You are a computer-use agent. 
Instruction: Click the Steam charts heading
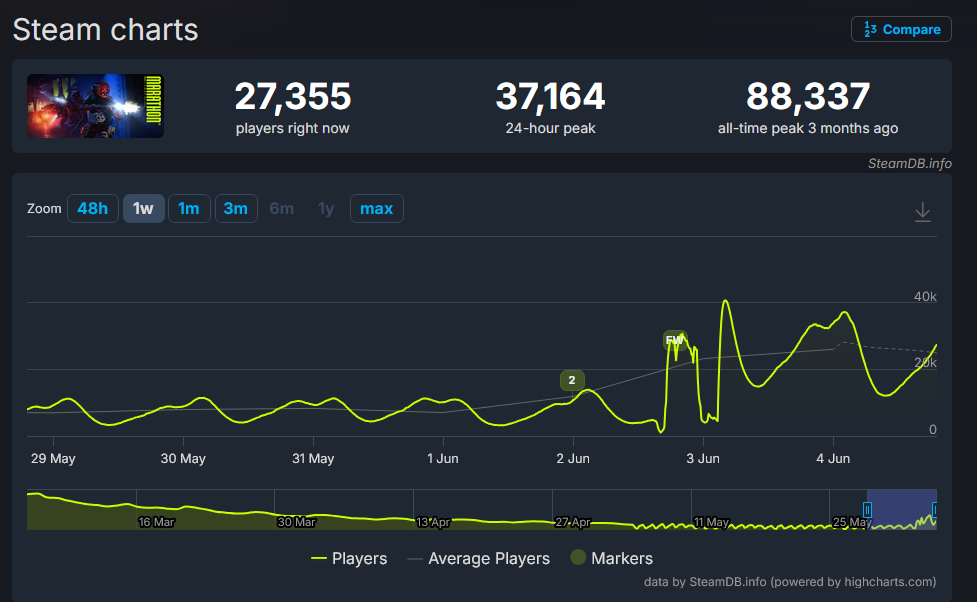105,30
